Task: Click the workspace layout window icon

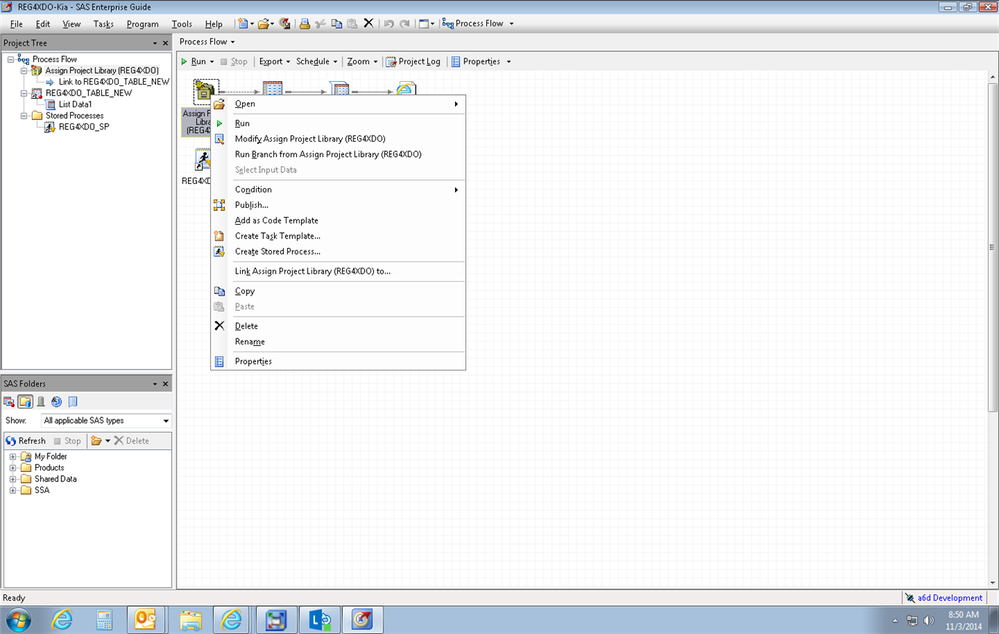Action: [x=424, y=24]
